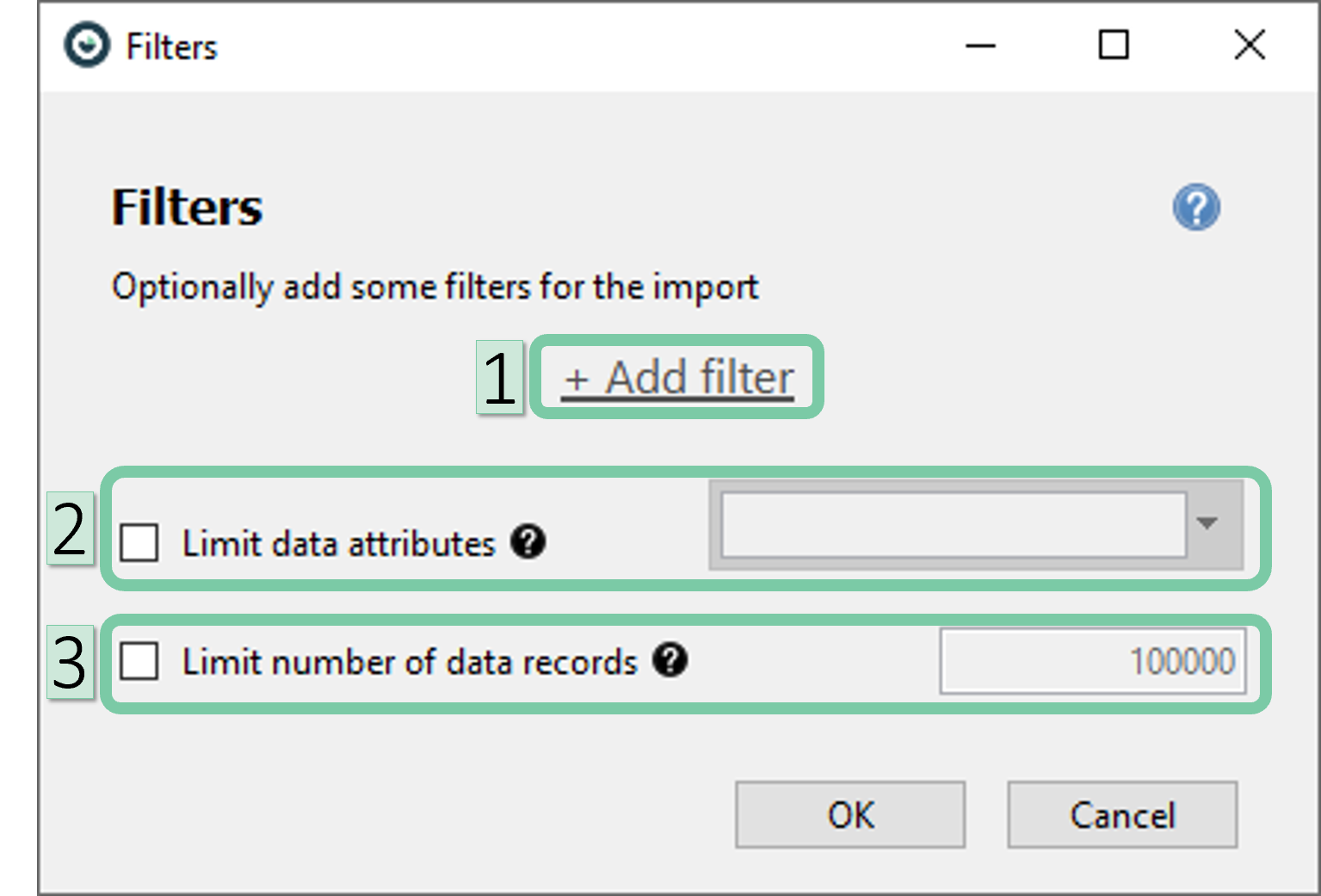Close the Filters dialog with the X

click(1249, 46)
